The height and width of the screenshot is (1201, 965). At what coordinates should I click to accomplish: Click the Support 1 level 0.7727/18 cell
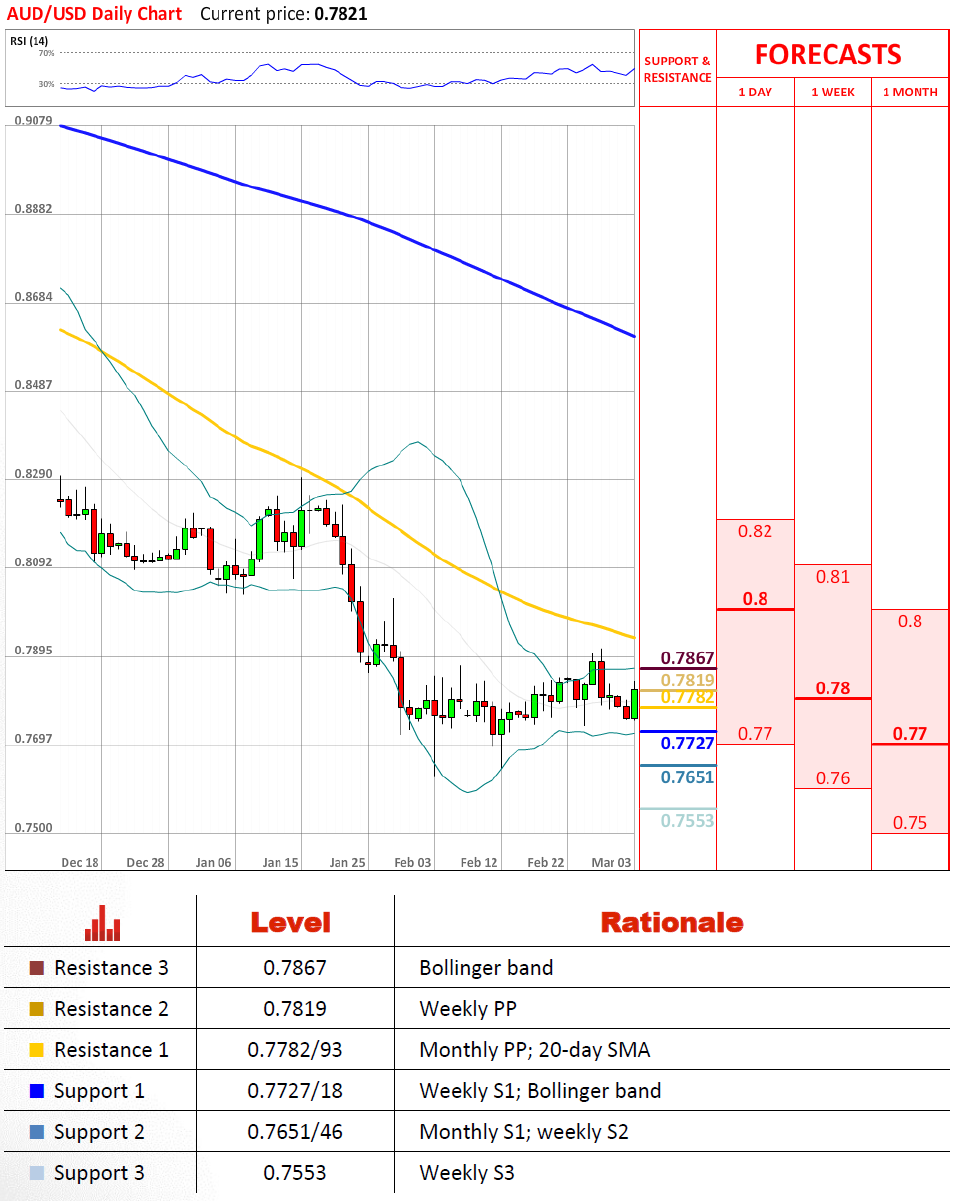coord(295,1091)
